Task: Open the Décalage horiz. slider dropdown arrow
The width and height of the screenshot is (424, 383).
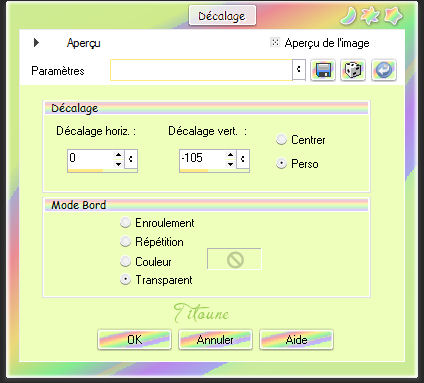Action: (131, 159)
